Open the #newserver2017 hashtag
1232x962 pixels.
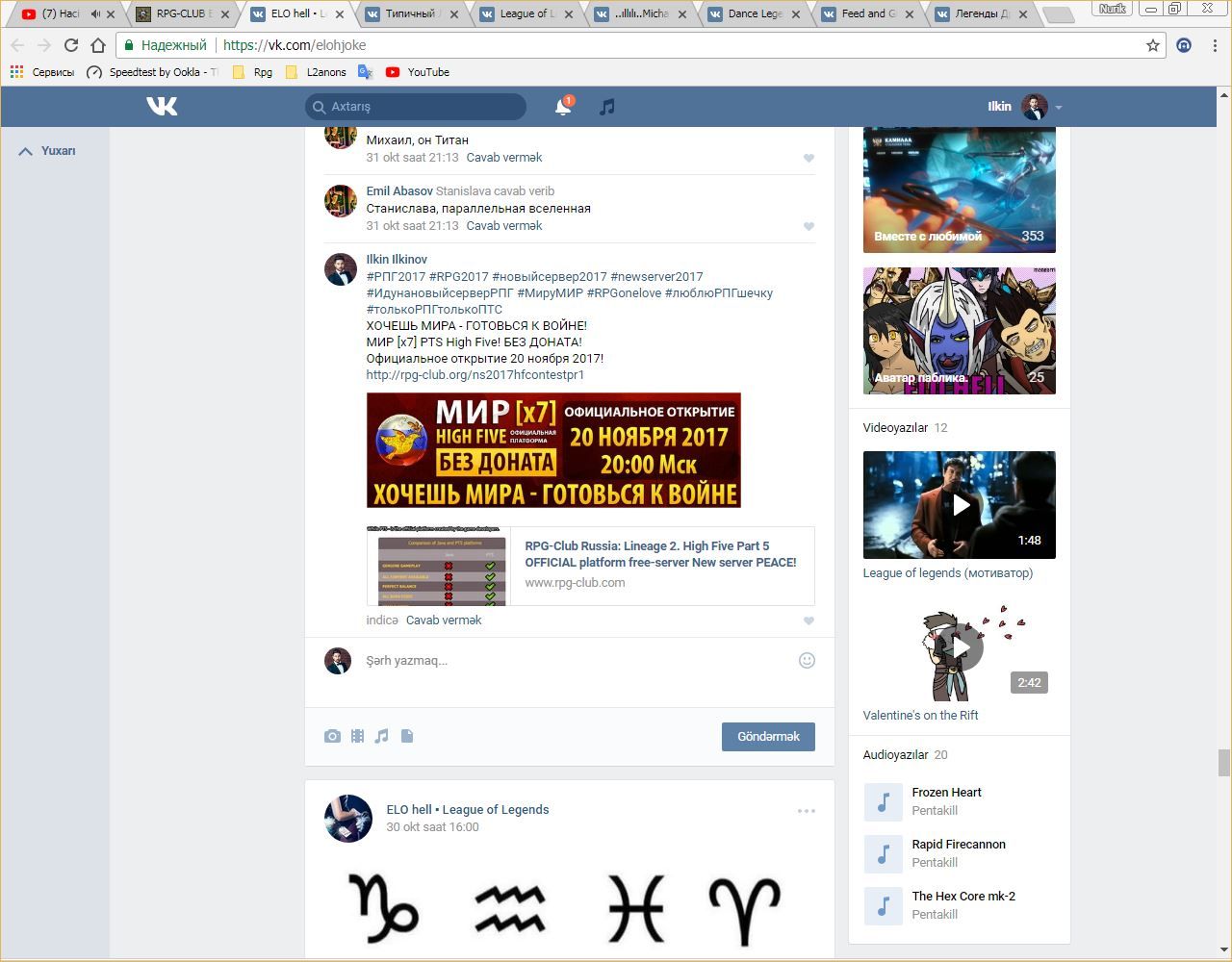[x=656, y=277]
